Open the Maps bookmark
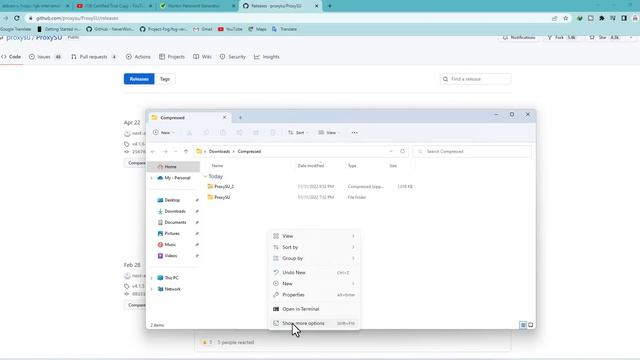The width and height of the screenshot is (640, 360). point(258,29)
